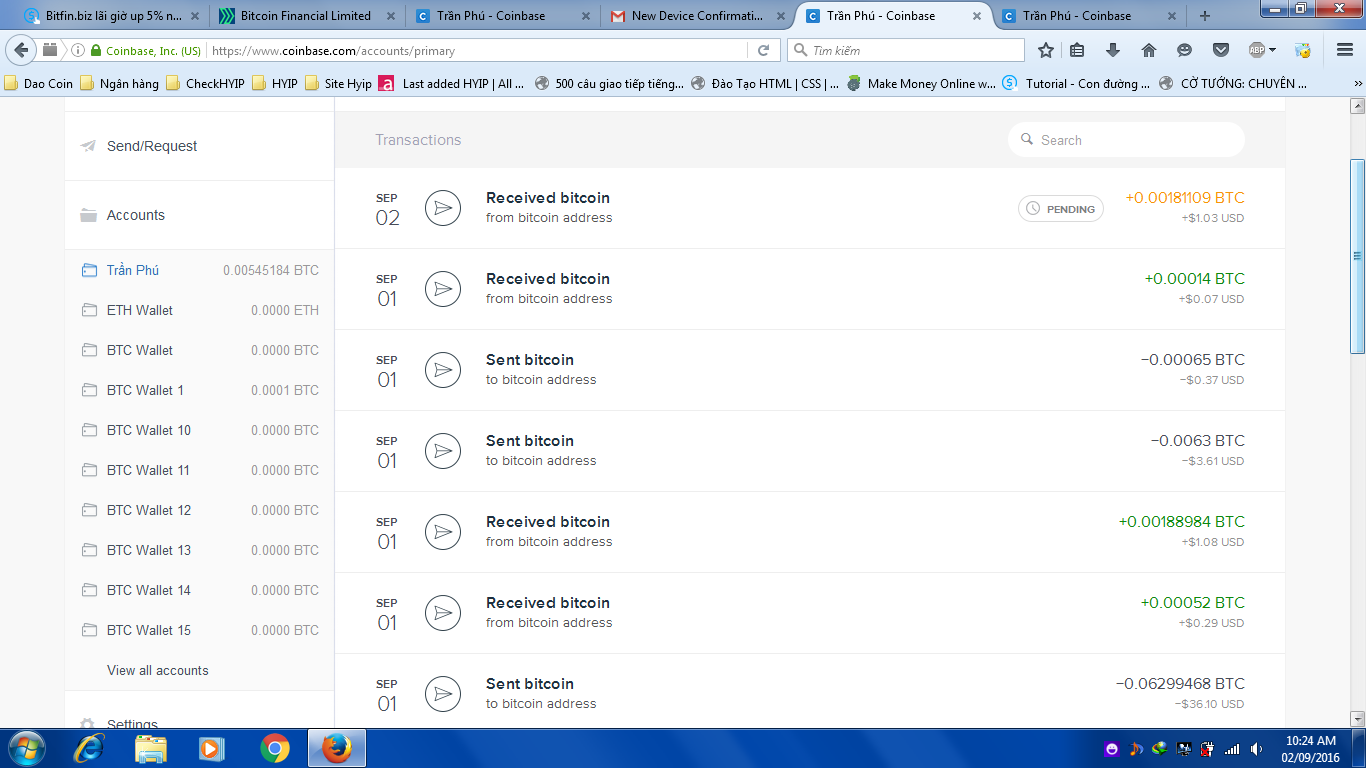Click the wallet icon beside BTC Wallet 15

pyautogui.click(x=89, y=630)
